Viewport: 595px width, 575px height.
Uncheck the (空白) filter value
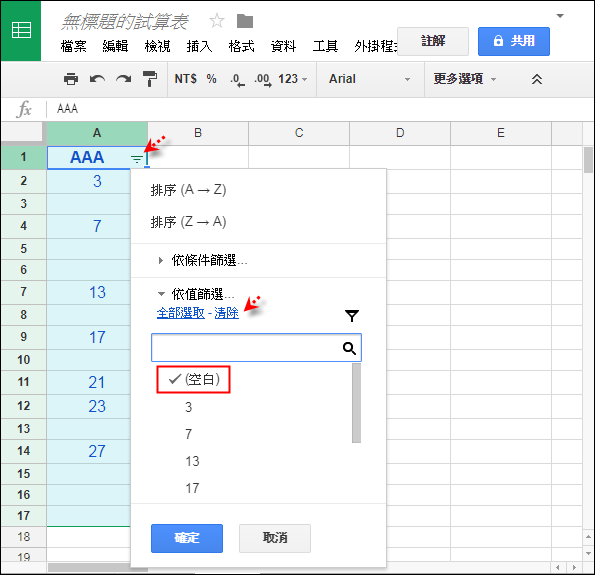tap(194, 379)
